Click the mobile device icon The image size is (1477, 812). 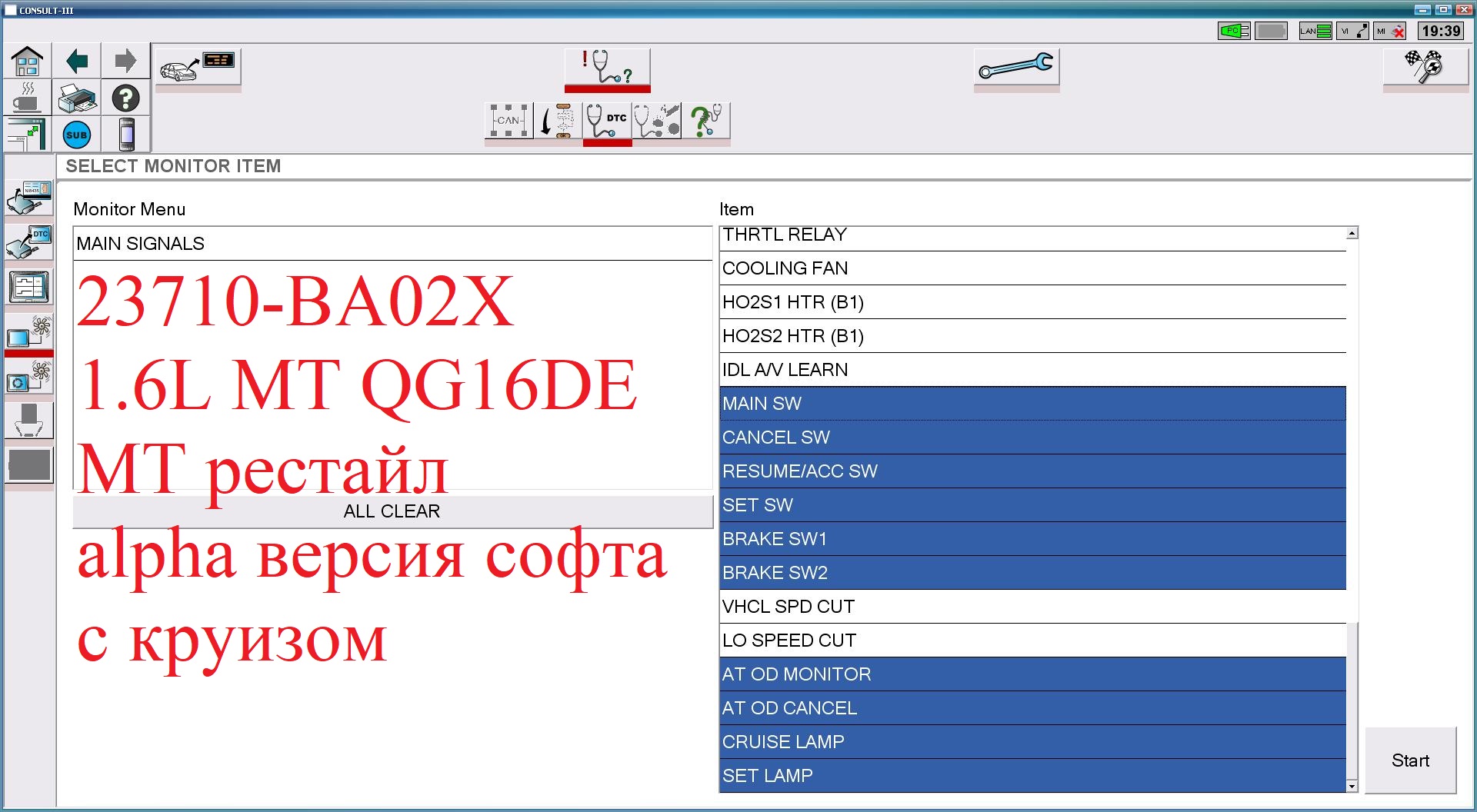pos(127,135)
